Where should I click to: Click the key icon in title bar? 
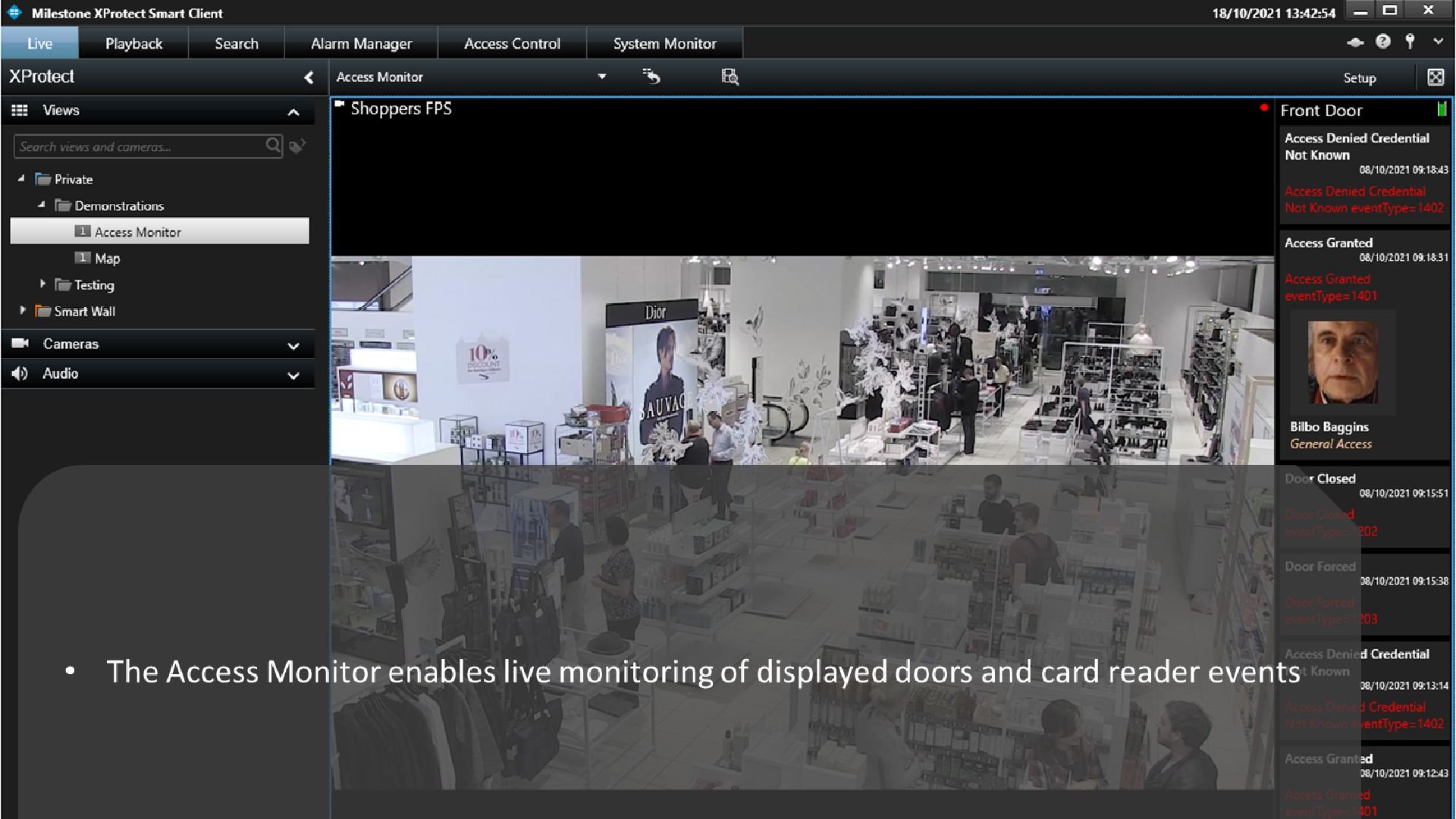tap(1410, 42)
